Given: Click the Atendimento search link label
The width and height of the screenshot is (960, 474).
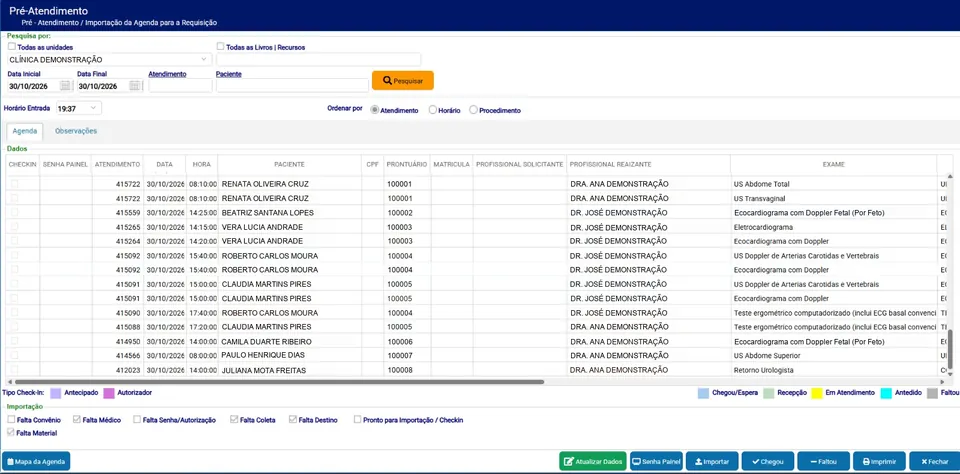Looking at the screenshot, I should tap(167, 73).
